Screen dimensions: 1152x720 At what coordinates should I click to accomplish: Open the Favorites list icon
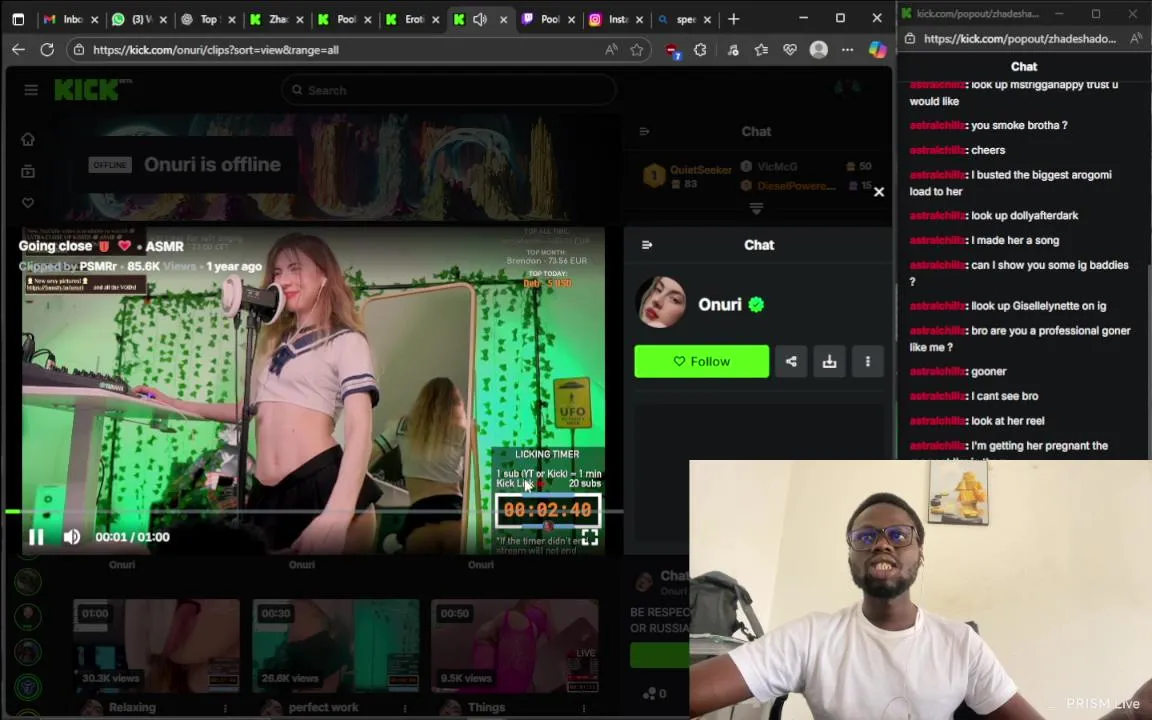(x=761, y=49)
